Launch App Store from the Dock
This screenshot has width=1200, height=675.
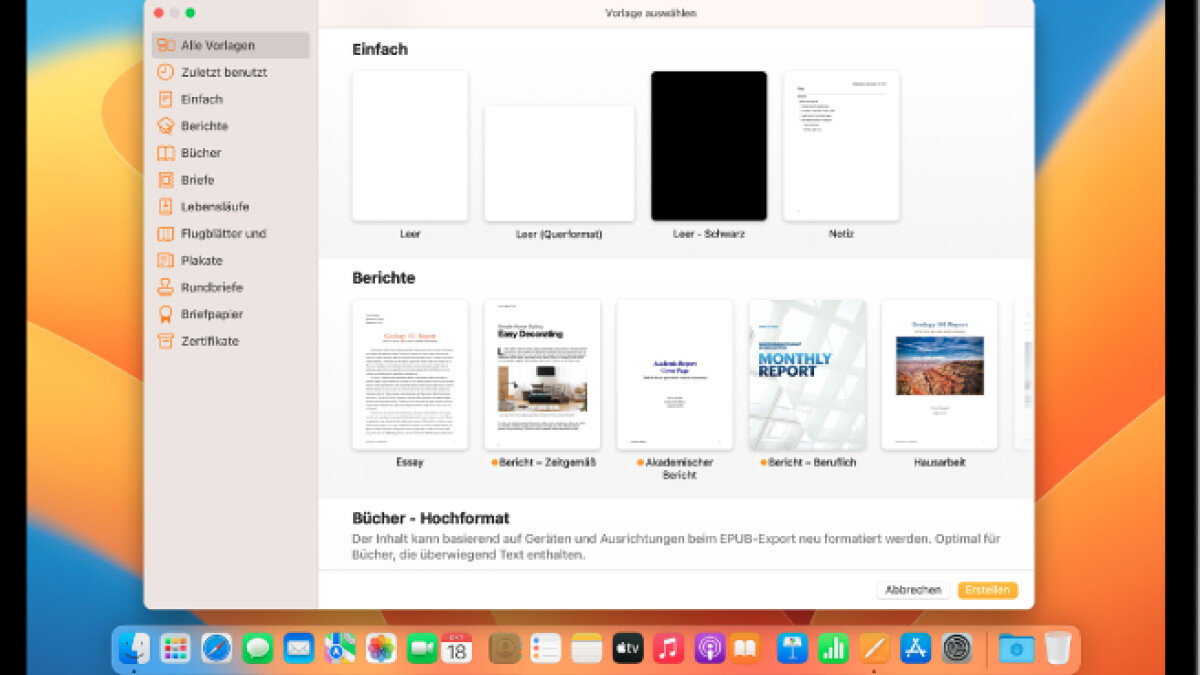click(x=916, y=648)
